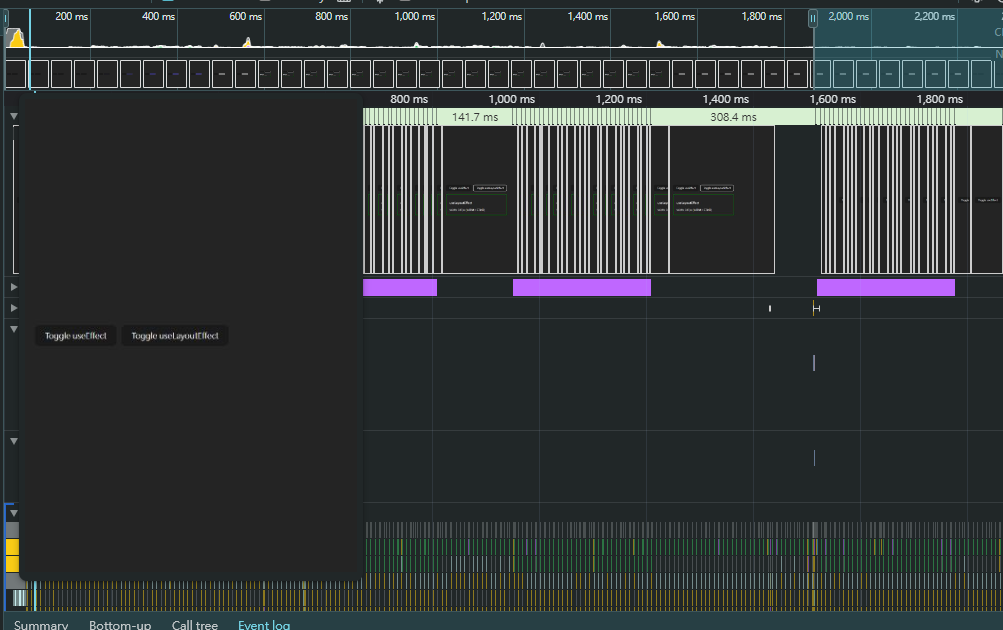Open the Bottom-up tab
This screenshot has width=1003, height=630.
click(x=120, y=624)
